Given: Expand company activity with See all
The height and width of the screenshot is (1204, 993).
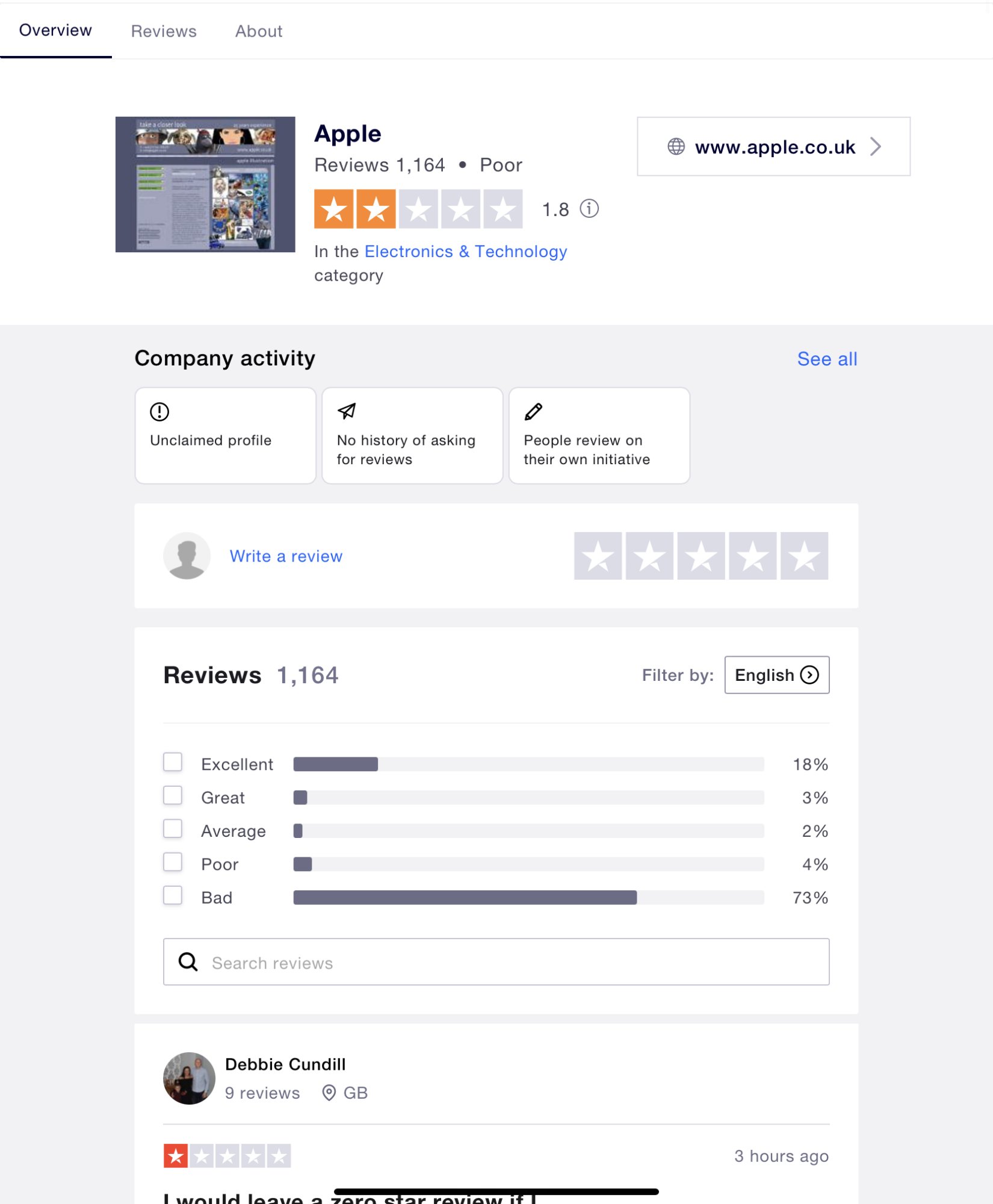Looking at the screenshot, I should coord(827,359).
